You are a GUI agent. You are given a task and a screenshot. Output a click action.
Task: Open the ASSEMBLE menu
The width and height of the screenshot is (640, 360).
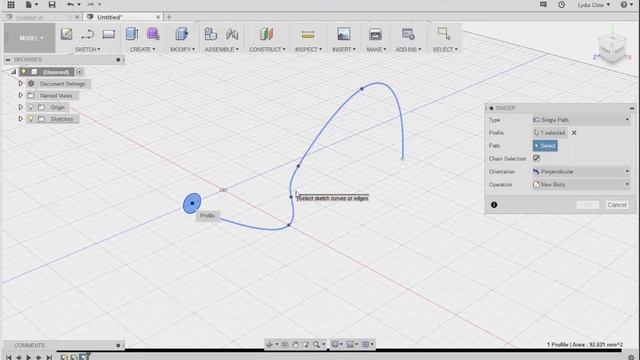222,49
